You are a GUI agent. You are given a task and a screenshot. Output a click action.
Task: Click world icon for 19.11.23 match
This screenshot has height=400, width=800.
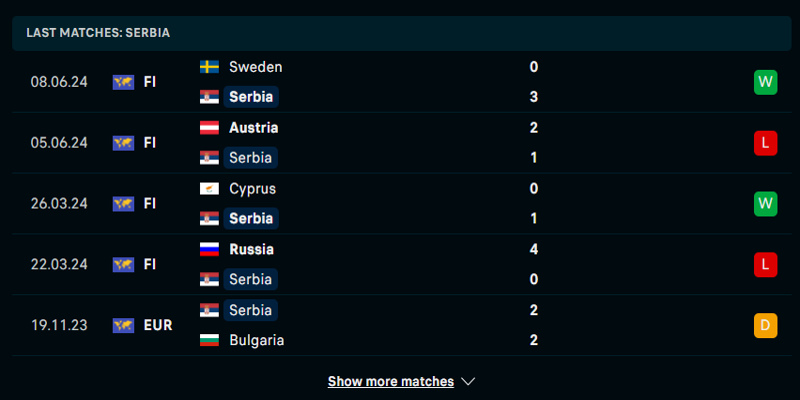[x=123, y=325]
